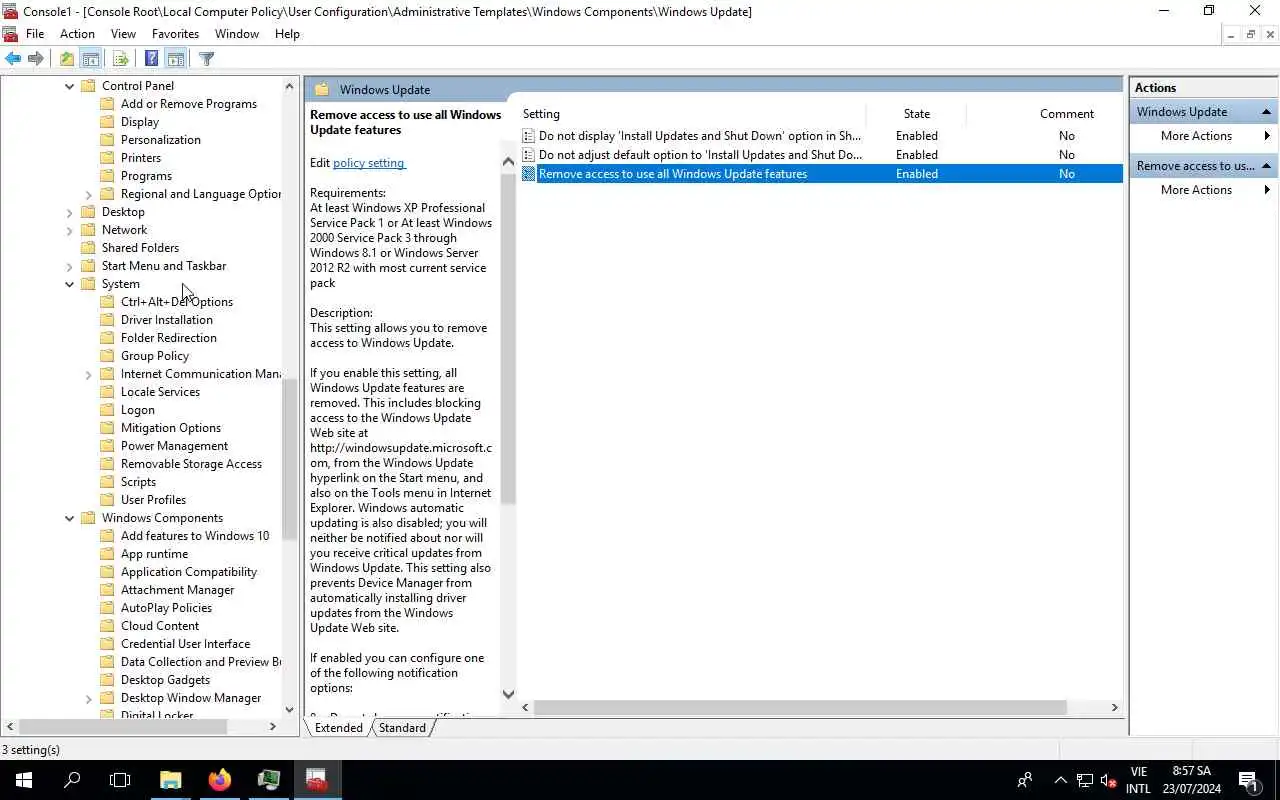Sort list by Comment column header
This screenshot has height=800, width=1280.
1067,114
